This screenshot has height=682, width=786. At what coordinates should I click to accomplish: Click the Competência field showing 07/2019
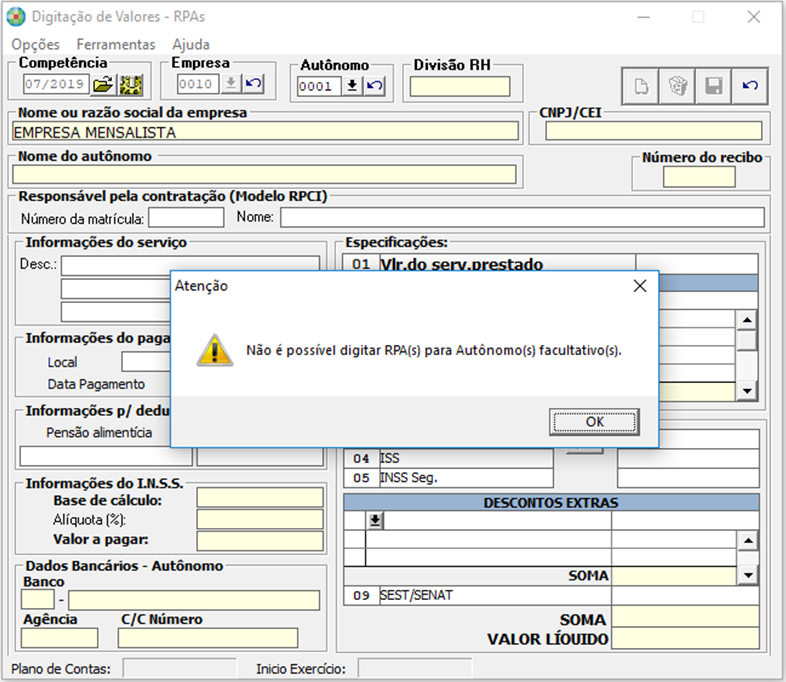(56, 84)
